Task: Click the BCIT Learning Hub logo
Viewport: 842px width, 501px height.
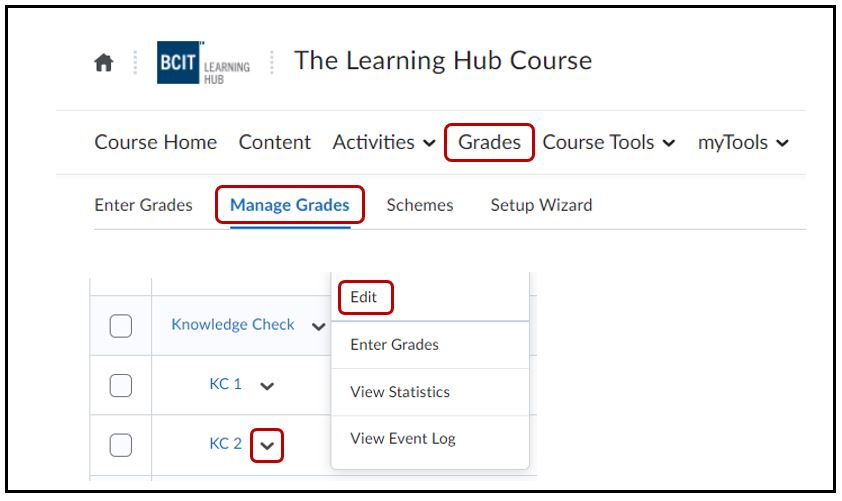Action: tap(204, 64)
